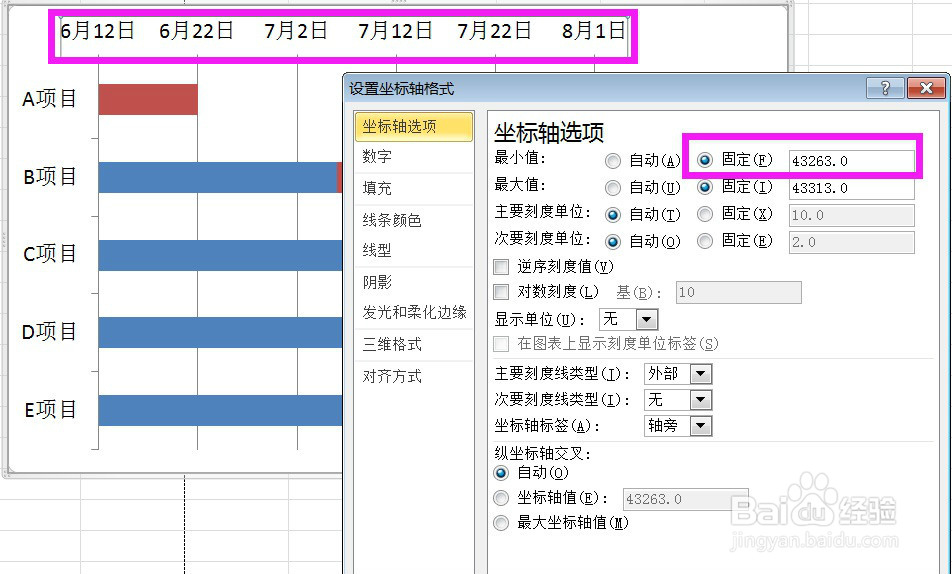Open the 三维格式 category

pyautogui.click(x=413, y=344)
